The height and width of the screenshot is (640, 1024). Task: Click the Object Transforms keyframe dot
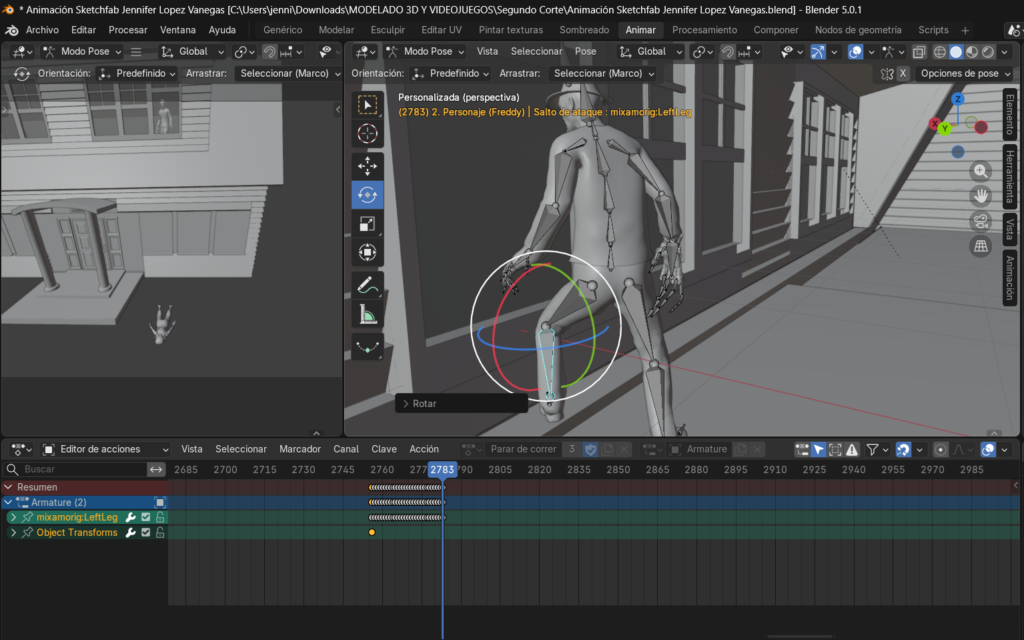tap(372, 533)
